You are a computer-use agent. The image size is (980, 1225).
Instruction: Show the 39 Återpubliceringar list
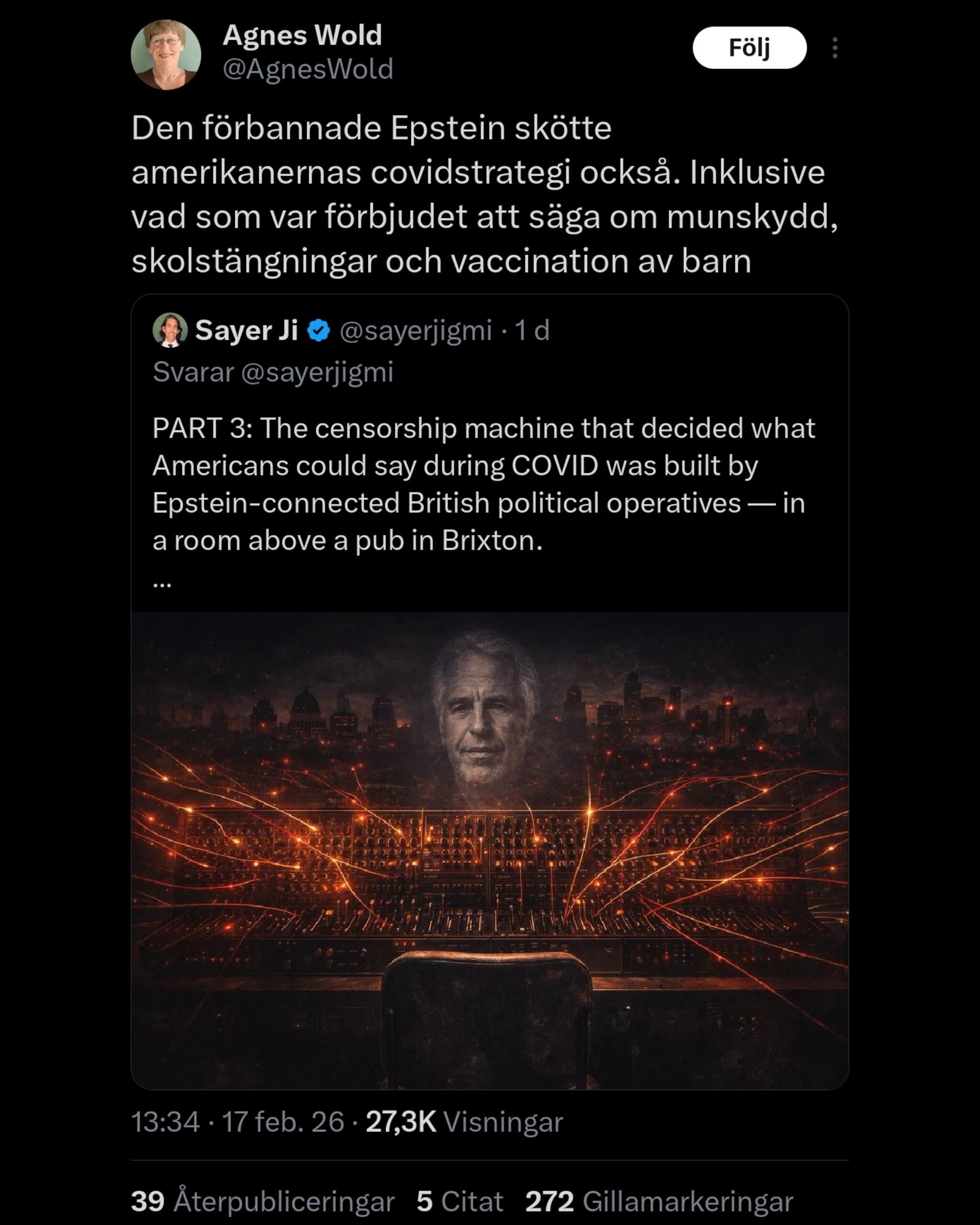(263, 1201)
